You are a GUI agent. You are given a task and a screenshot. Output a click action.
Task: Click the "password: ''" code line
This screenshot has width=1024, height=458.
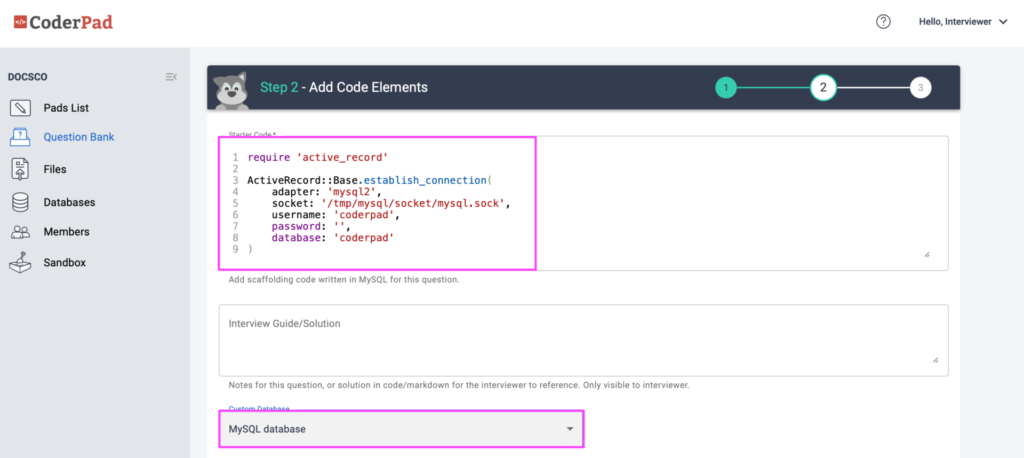point(311,226)
